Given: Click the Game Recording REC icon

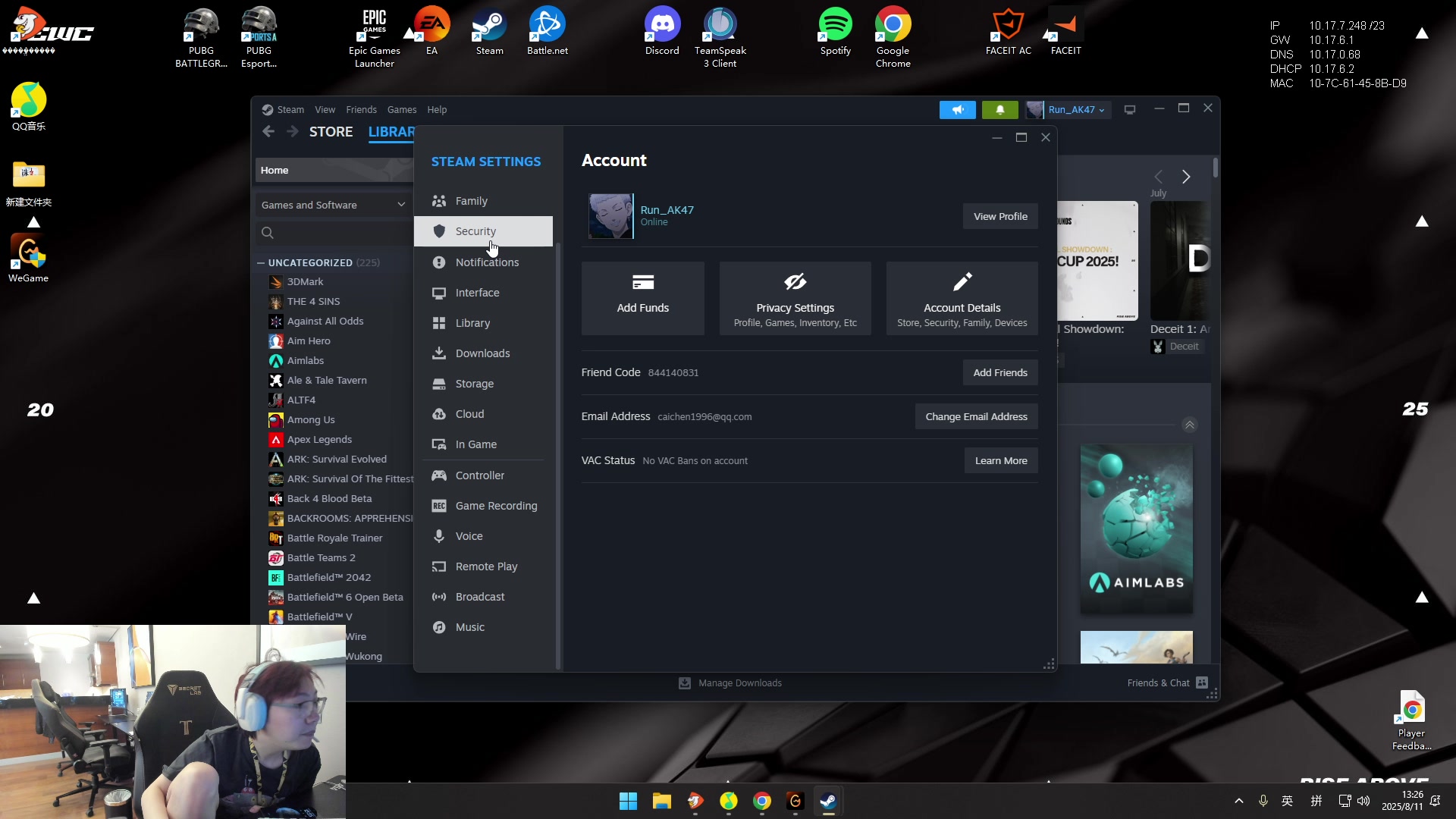Looking at the screenshot, I should (439, 506).
